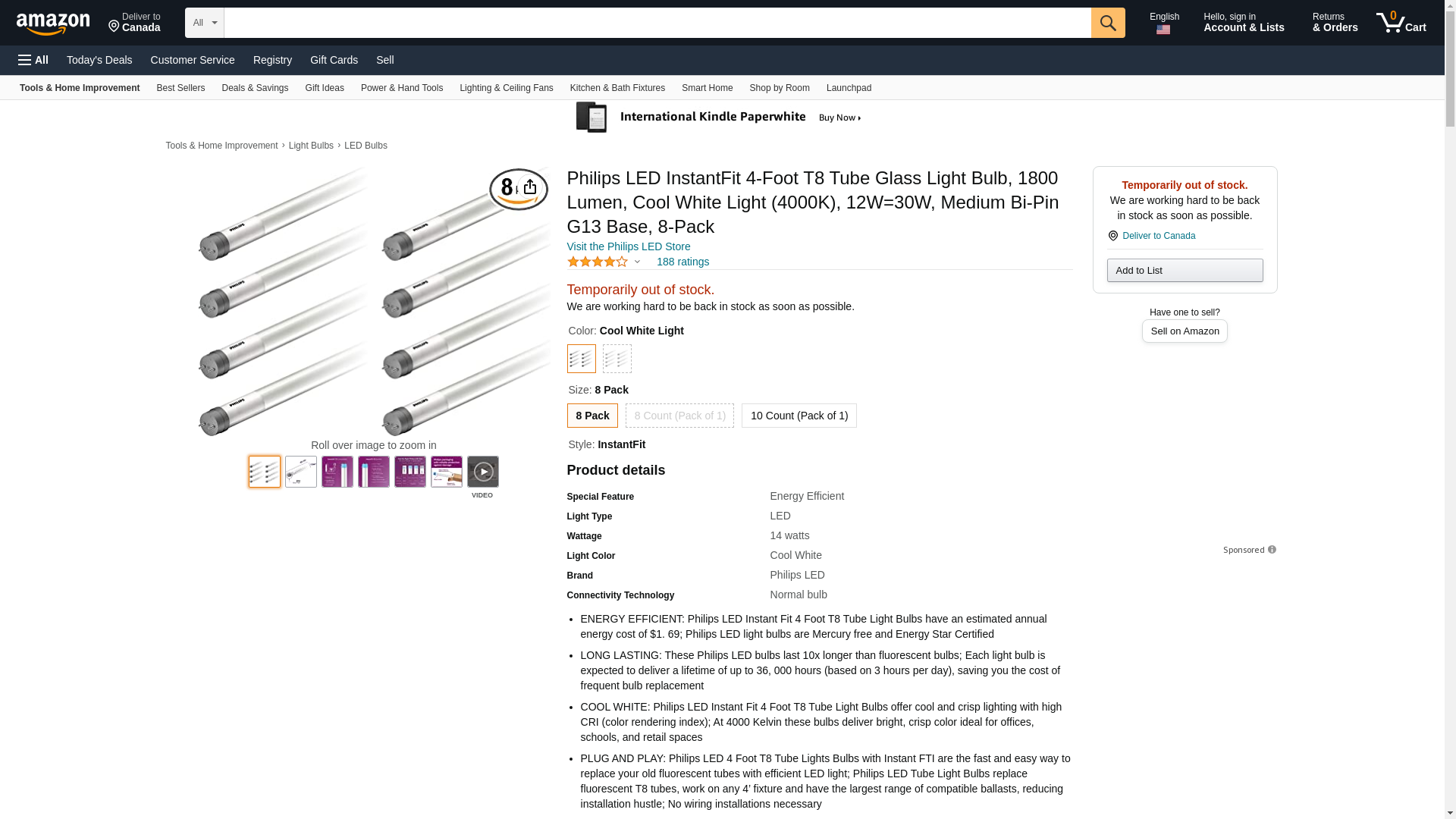1456x819 pixels.
Task: Select 10 Count (Pack of 1) size
Action: point(799,416)
